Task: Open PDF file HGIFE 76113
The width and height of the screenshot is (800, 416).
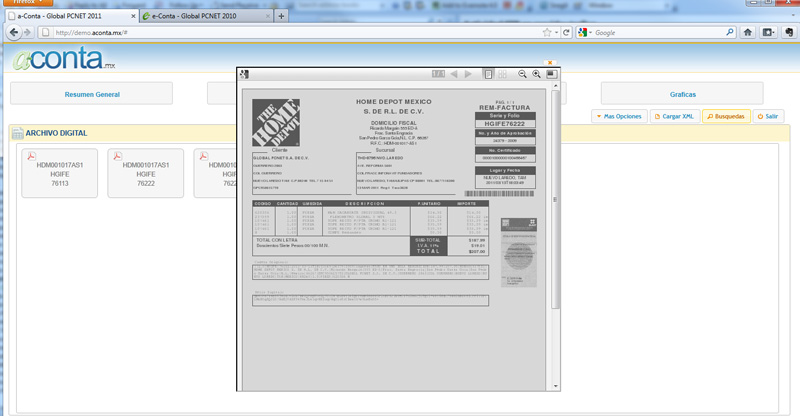Action: [x=60, y=173]
